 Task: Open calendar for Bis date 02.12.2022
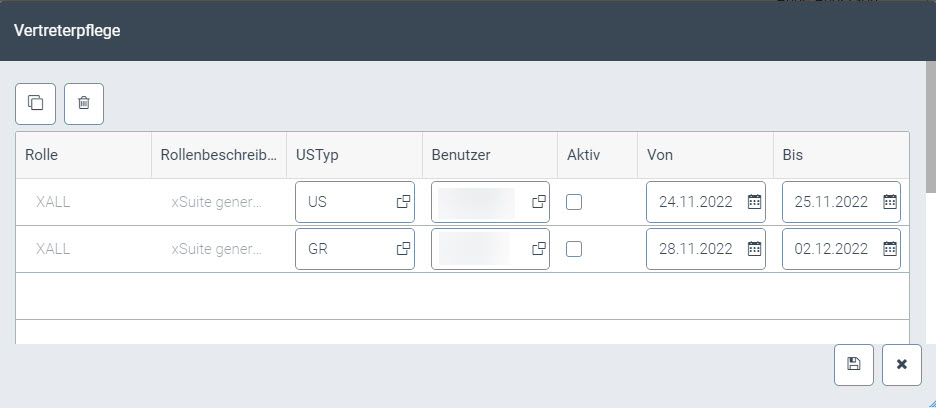tap(890, 249)
